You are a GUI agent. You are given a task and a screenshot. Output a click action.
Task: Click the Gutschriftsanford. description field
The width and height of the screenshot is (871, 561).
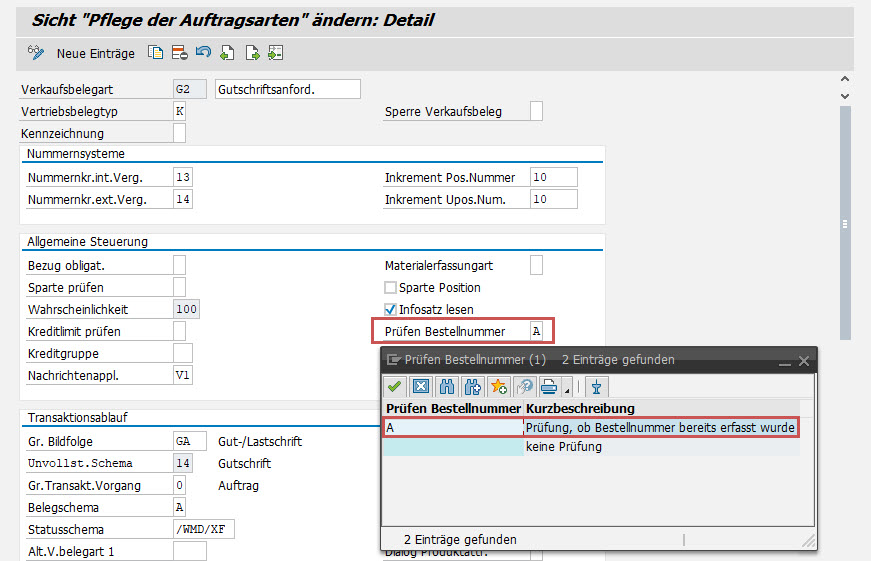[x=288, y=89]
